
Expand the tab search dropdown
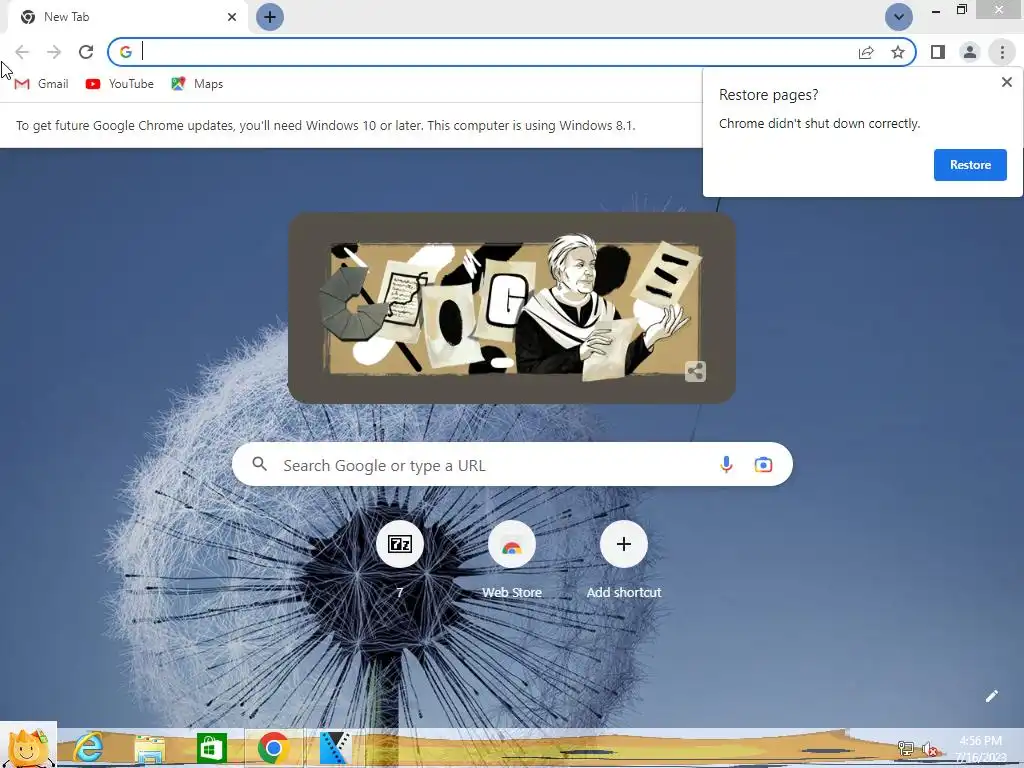pyautogui.click(x=899, y=17)
